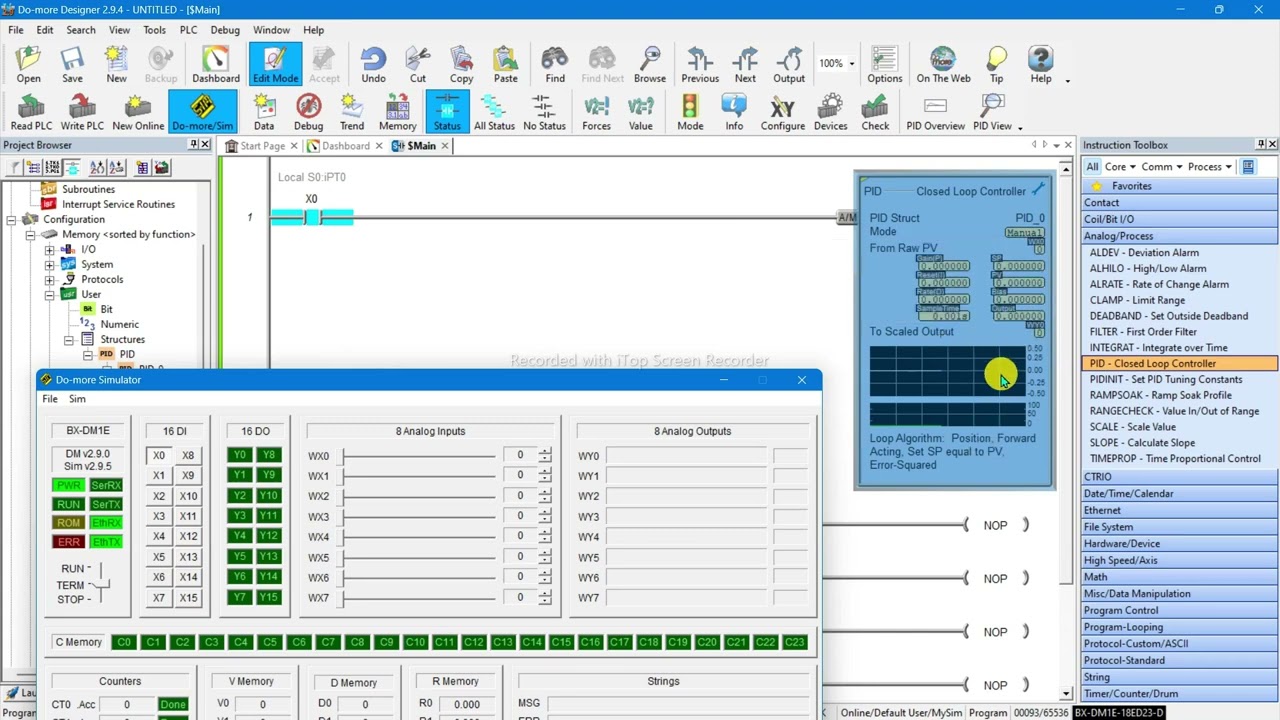
Task: Toggle discrete input X0 in simulator
Action: (159, 455)
